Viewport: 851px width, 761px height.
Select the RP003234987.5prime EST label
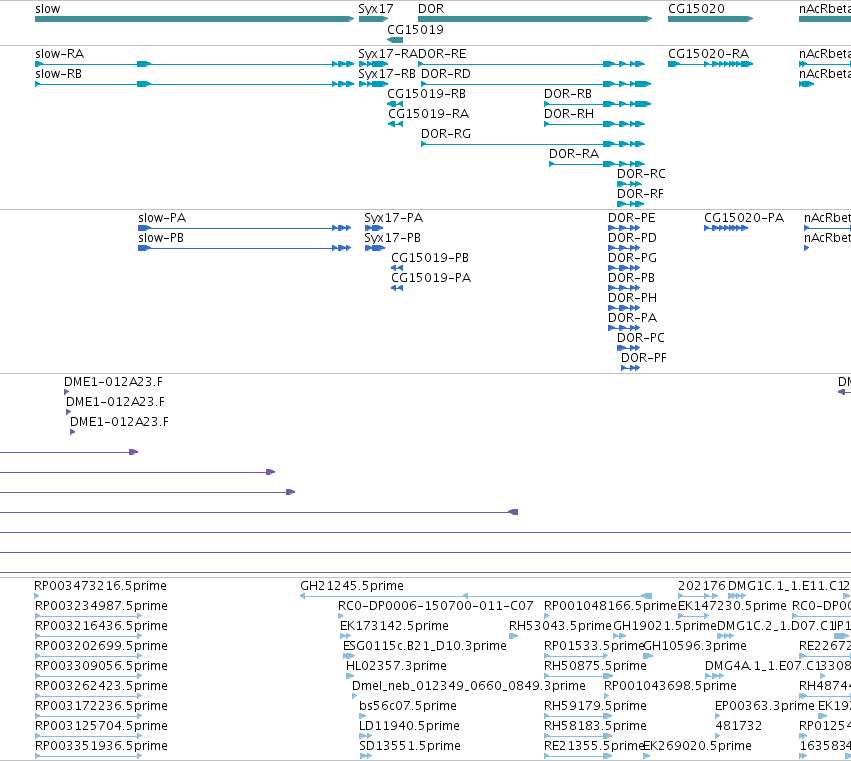tap(101, 606)
